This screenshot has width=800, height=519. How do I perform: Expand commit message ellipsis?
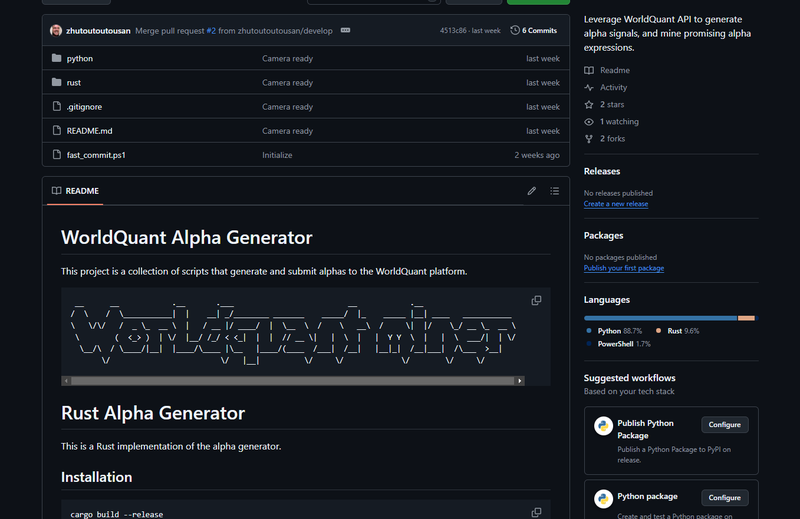coord(345,30)
